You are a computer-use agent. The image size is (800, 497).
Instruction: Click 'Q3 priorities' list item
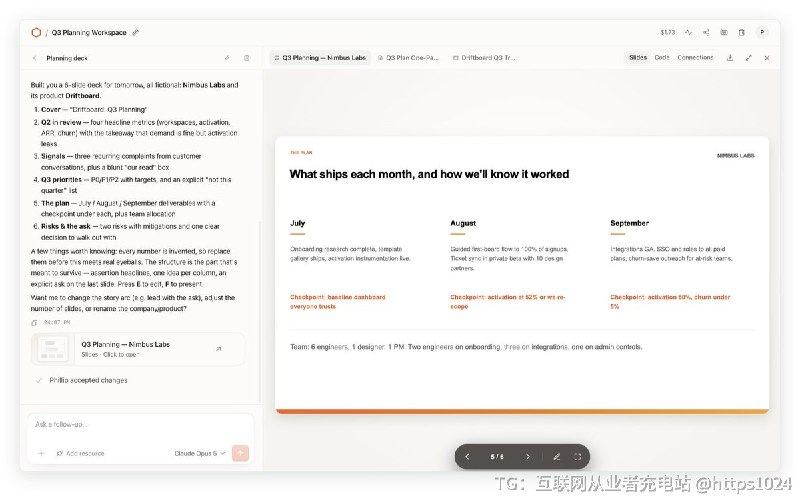point(133,185)
